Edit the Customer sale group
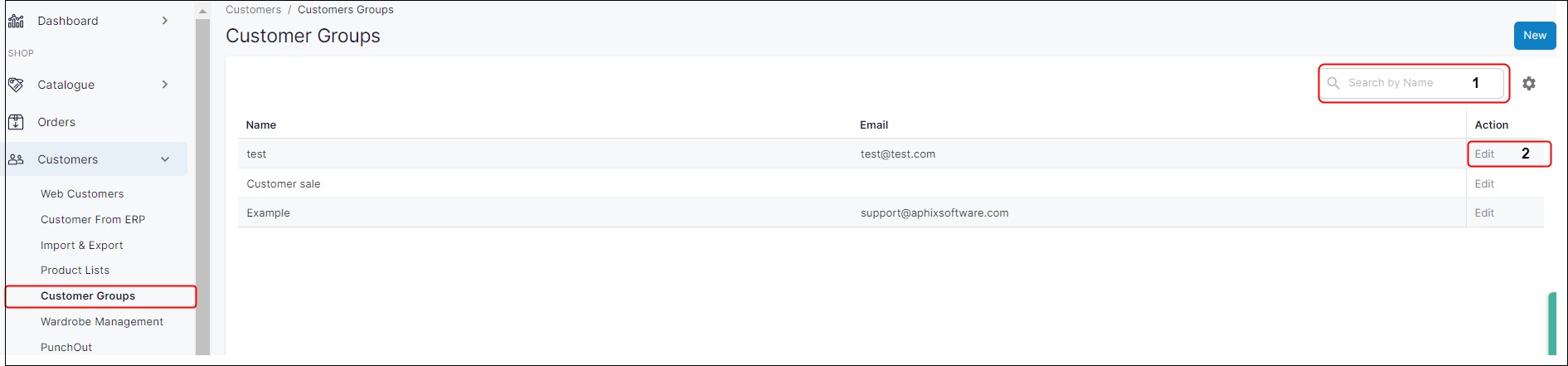 click(x=1484, y=183)
